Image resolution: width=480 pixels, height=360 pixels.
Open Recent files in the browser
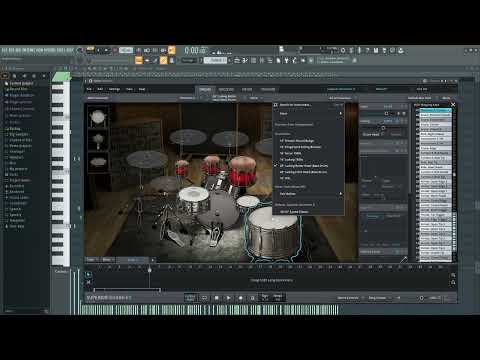point(18,89)
